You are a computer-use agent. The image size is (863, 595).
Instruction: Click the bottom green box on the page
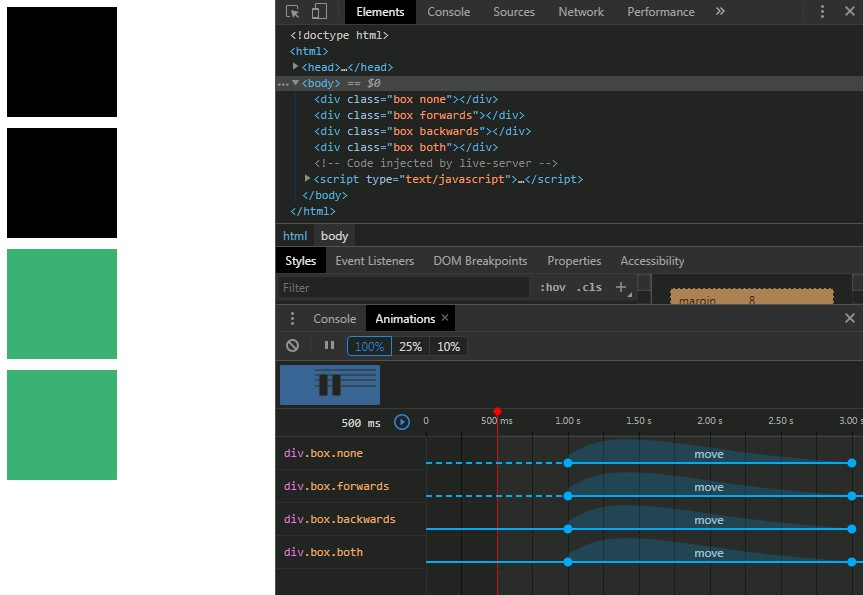(62, 425)
